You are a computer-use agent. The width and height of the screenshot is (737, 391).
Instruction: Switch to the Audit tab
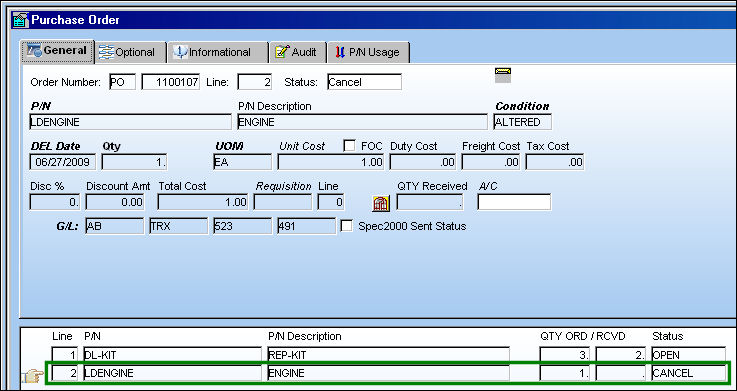[x=298, y=52]
